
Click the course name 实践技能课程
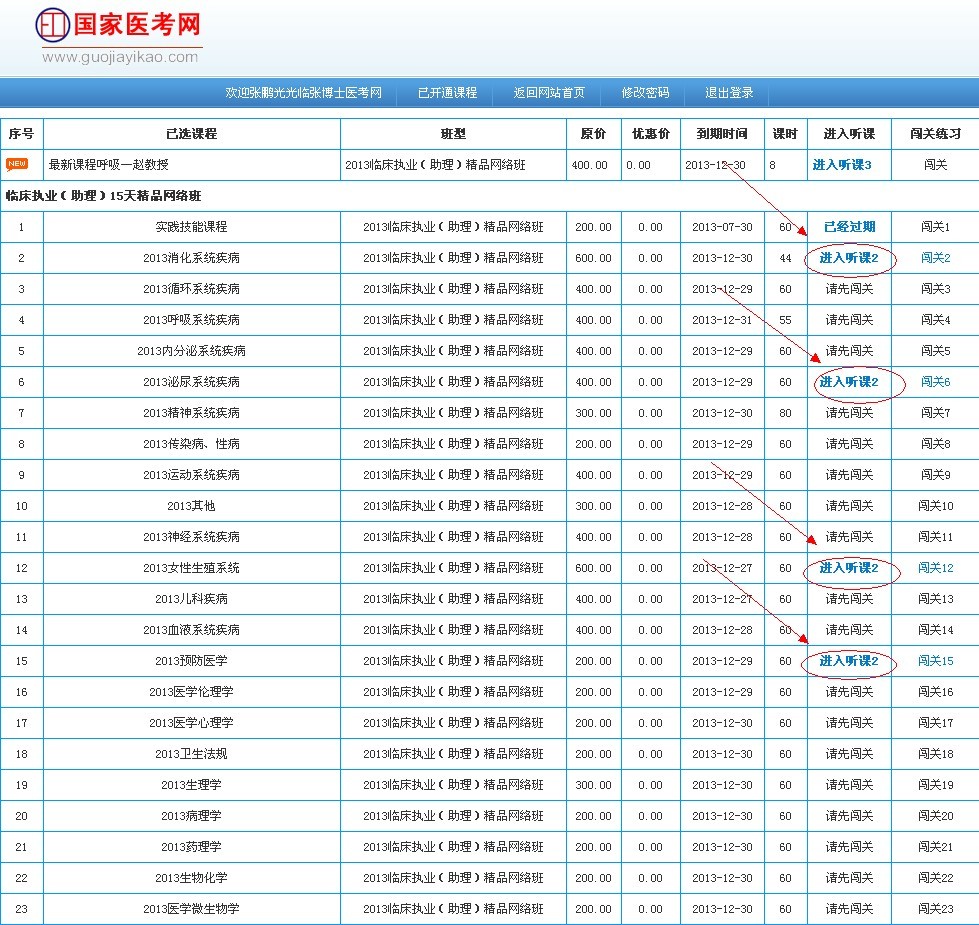191,227
